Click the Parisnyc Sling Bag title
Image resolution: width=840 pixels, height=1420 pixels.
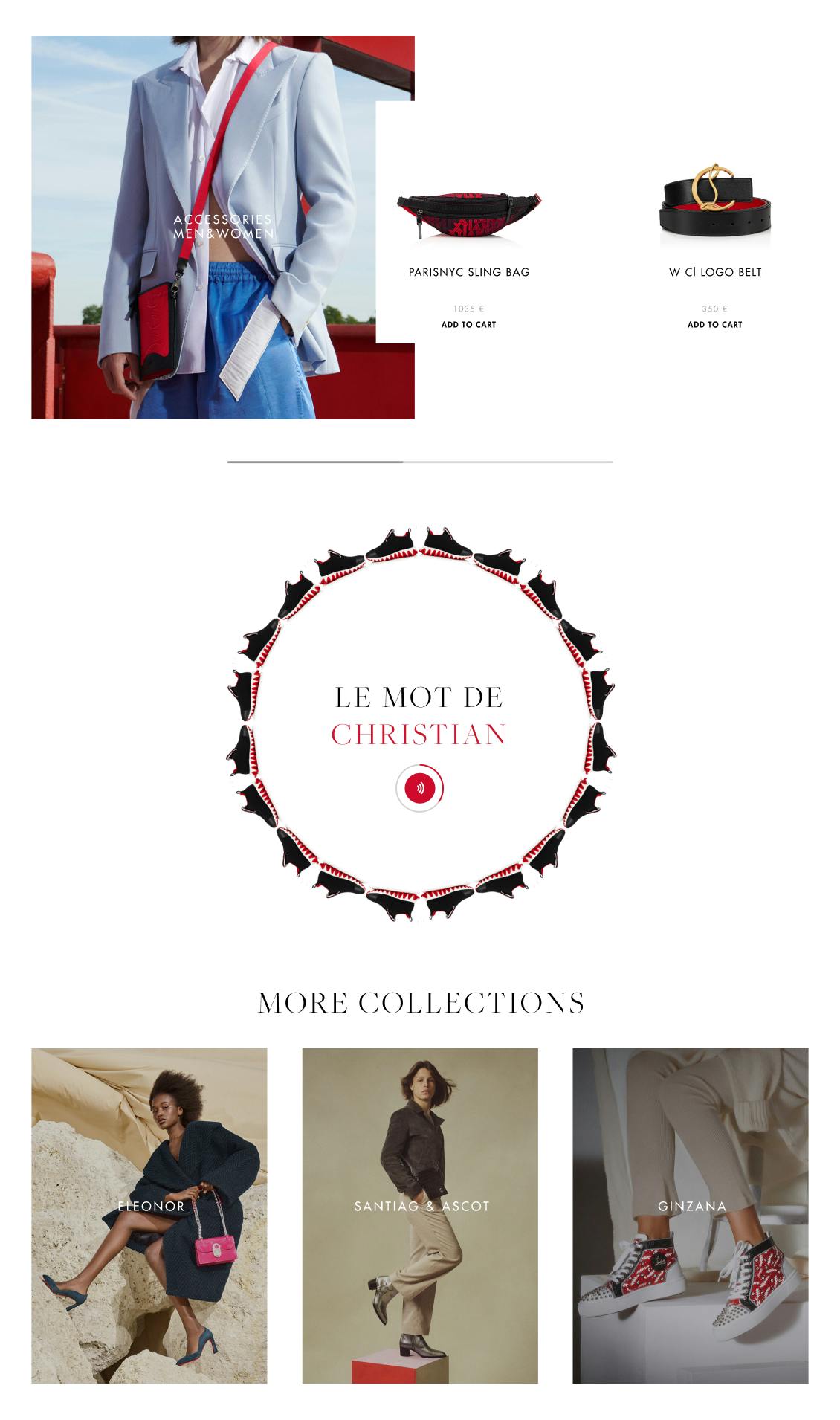(x=469, y=272)
